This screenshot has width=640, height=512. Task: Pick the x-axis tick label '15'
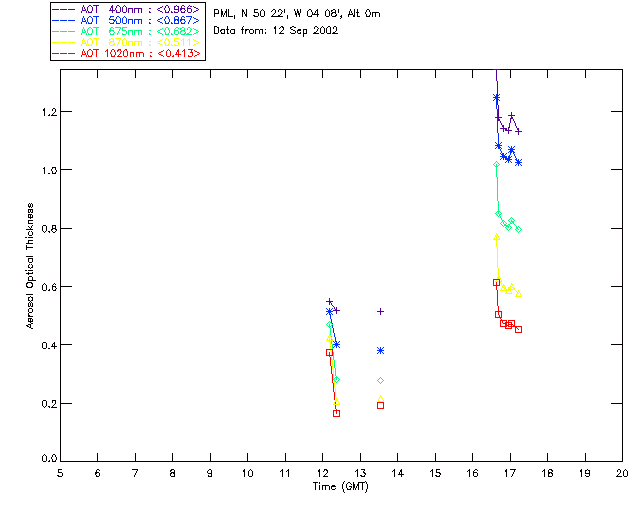[x=435, y=474]
